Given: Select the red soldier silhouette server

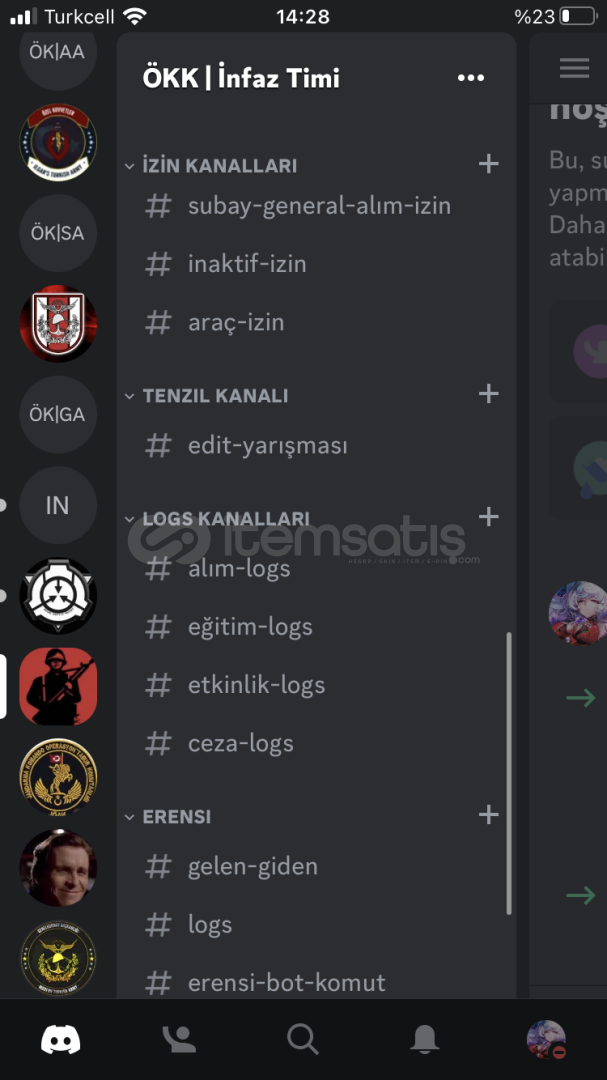Looking at the screenshot, I should click(58, 686).
